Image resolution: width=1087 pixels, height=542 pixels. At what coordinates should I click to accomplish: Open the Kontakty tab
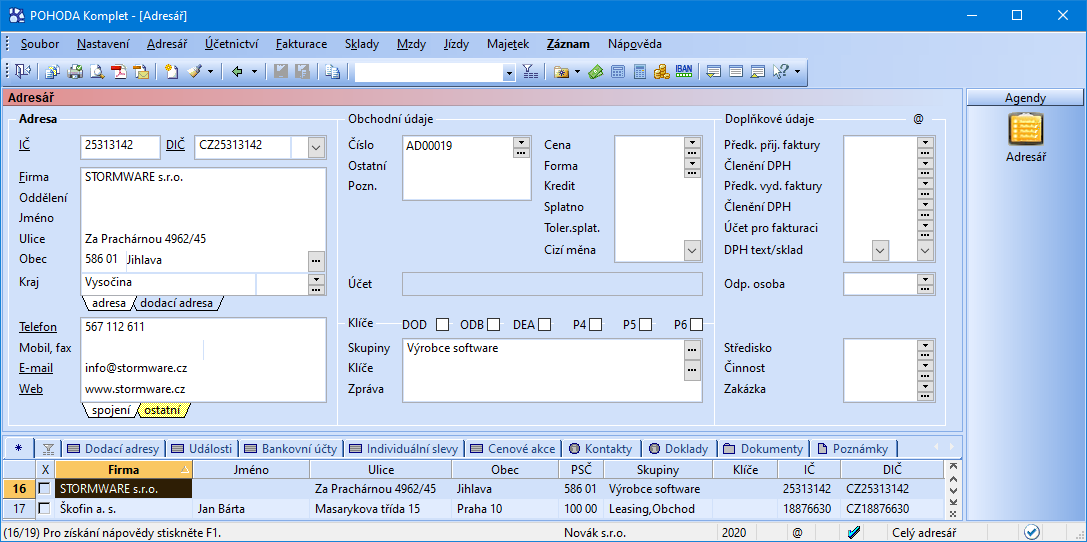click(x=600, y=448)
